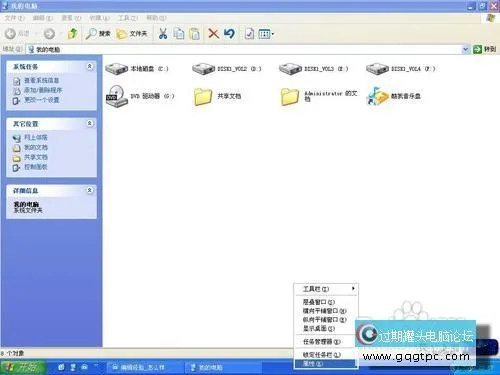
Task: Open the 搜索 search tool
Action: [x=98, y=34]
